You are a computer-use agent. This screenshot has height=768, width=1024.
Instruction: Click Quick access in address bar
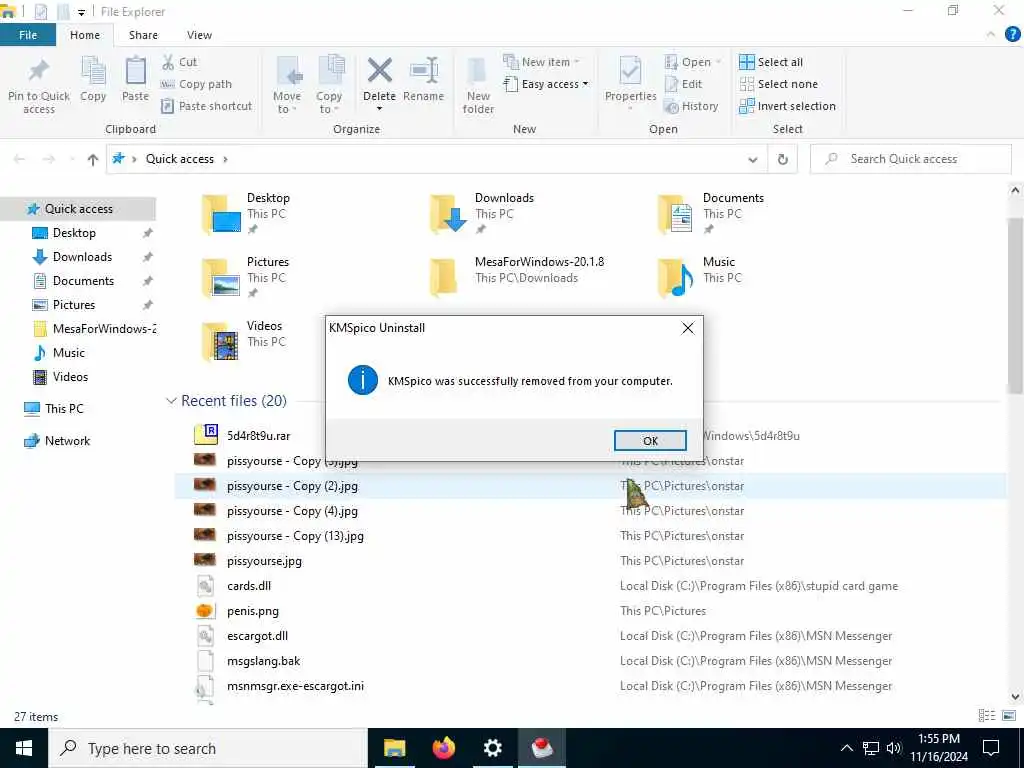click(180, 159)
